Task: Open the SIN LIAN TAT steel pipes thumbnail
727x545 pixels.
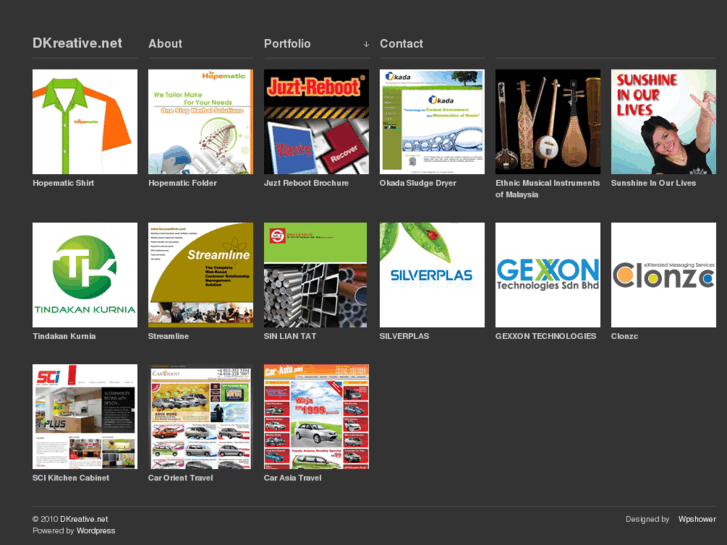Action: pyautogui.click(x=316, y=275)
